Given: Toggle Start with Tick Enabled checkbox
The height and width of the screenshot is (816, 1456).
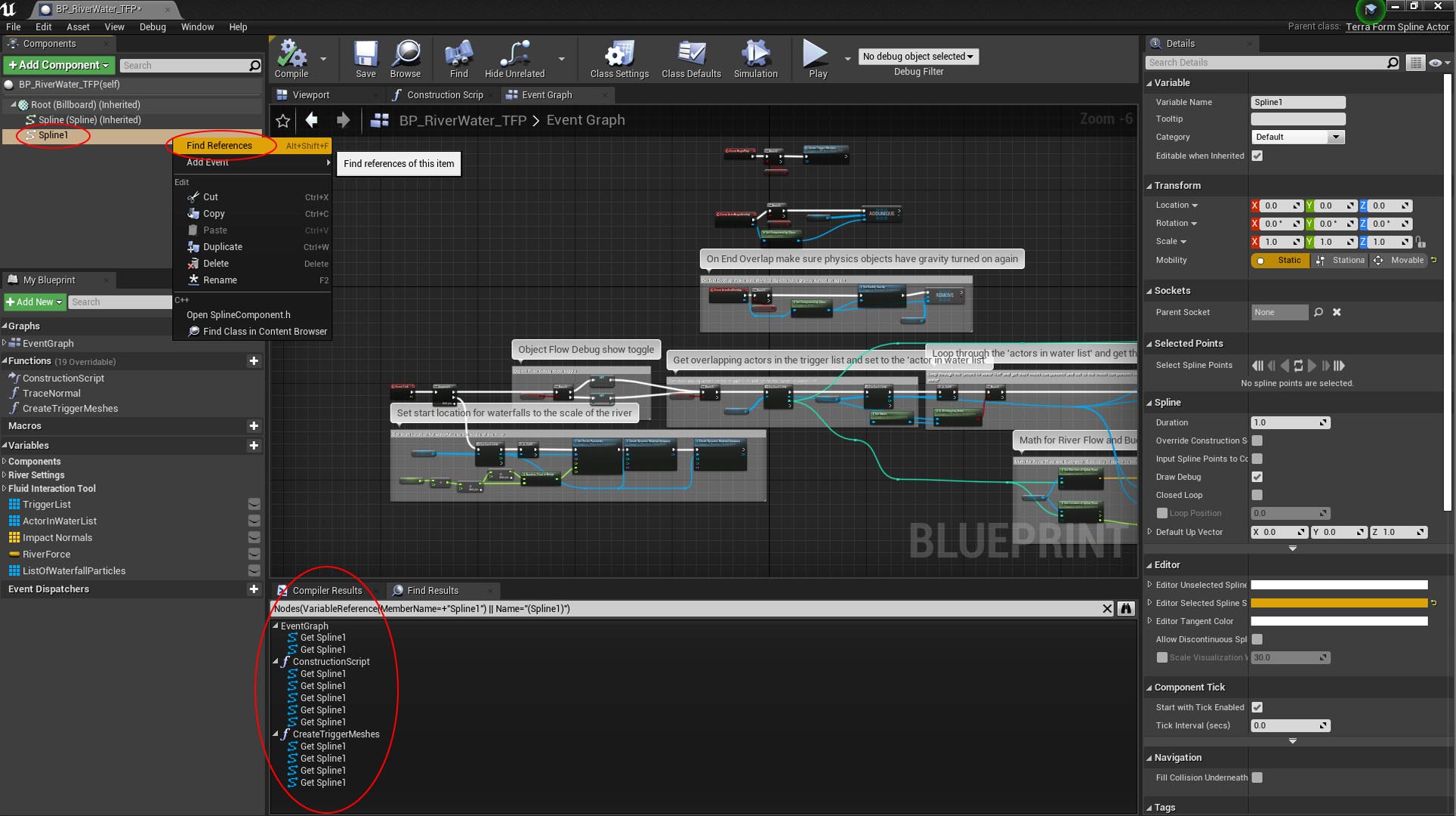Looking at the screenshot, I should pyautogui.click(x=1257, y=707).
